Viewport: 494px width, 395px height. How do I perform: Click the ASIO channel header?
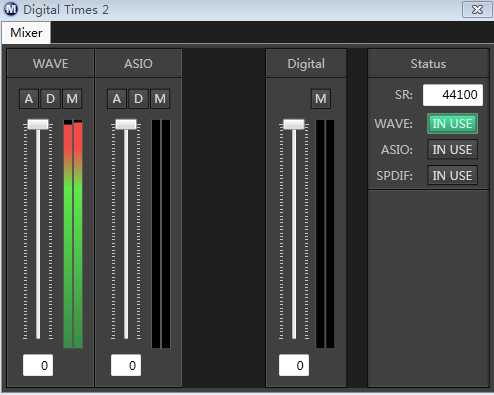(x=138, y=63)
